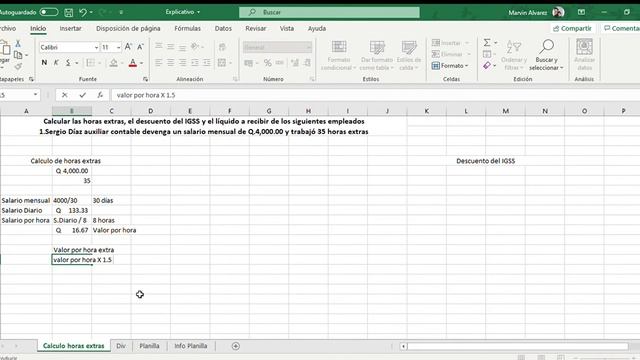The image size is (640, 360).
Task: Click the wrap text icon
Action: 222,47
